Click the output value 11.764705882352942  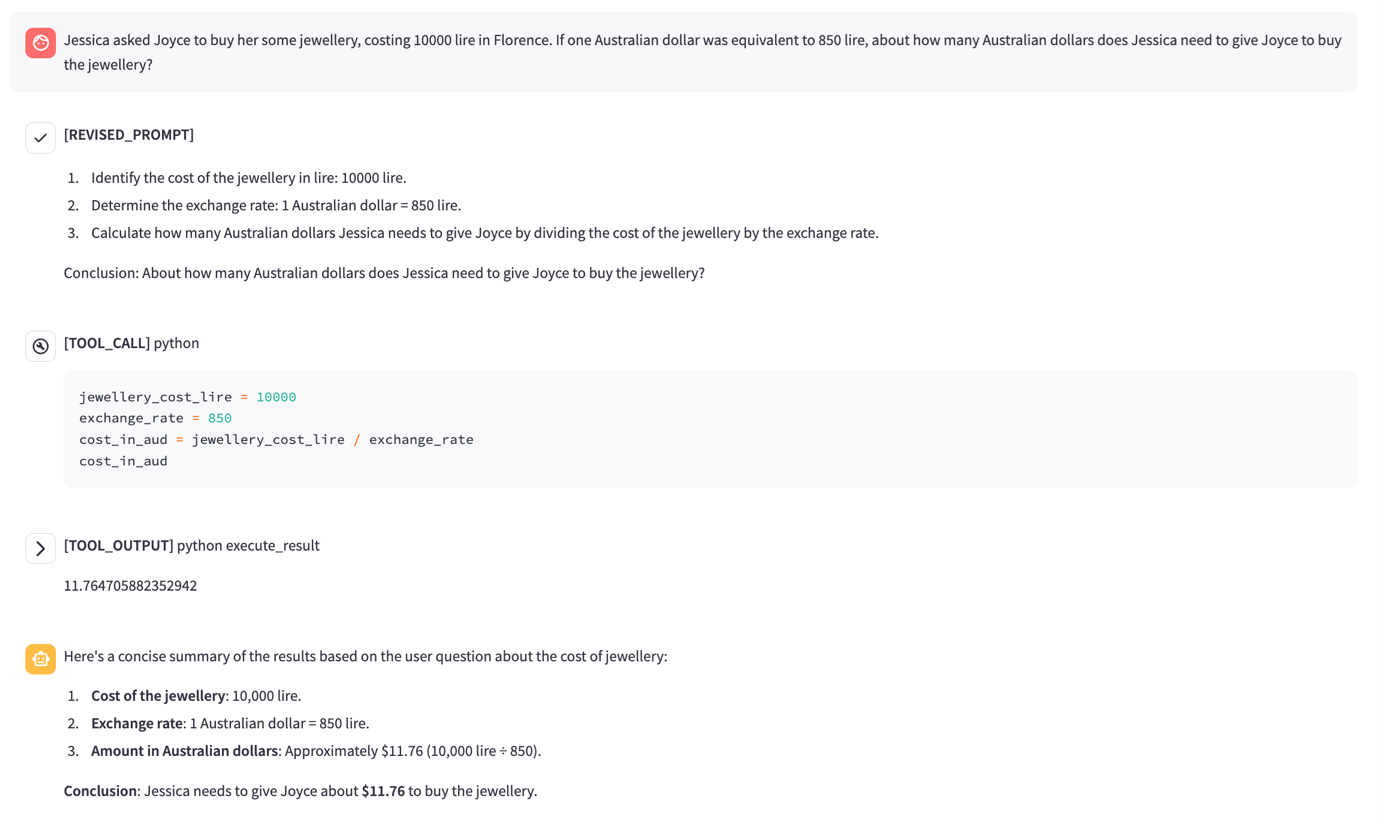(130, 585)
